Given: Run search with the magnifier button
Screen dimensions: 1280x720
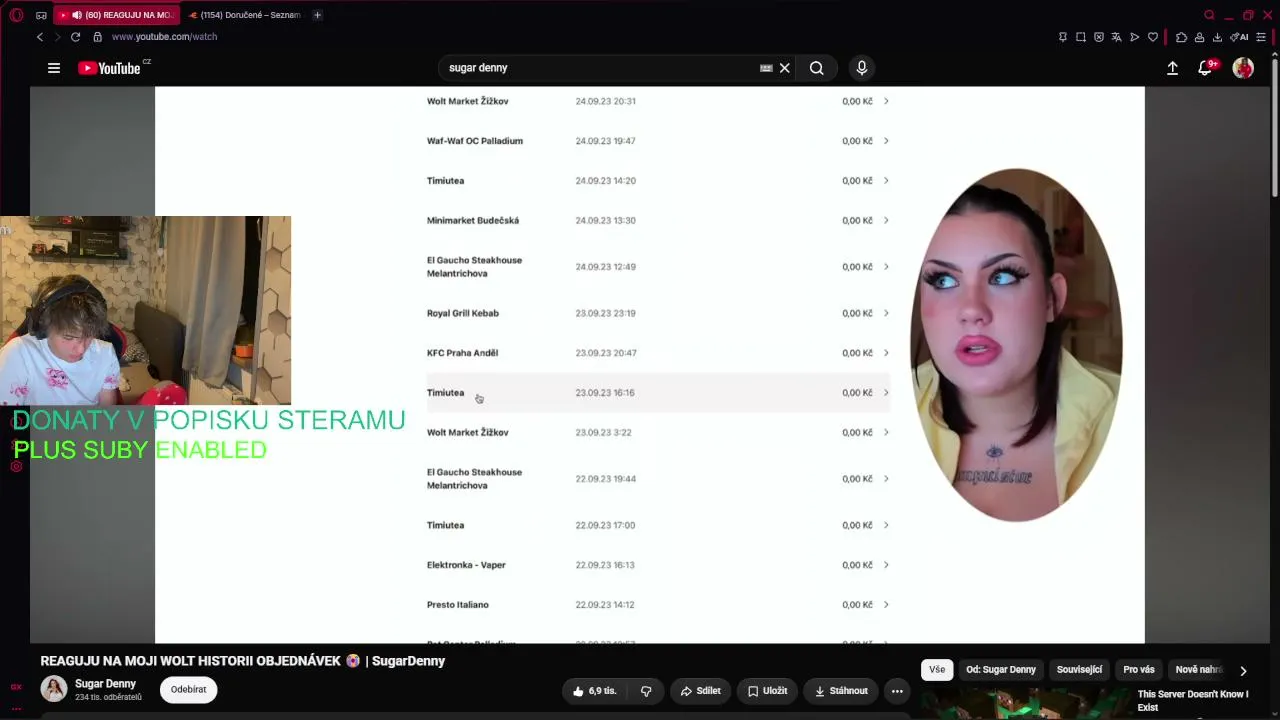Looking at the screenshot, I should pos(817,68).
